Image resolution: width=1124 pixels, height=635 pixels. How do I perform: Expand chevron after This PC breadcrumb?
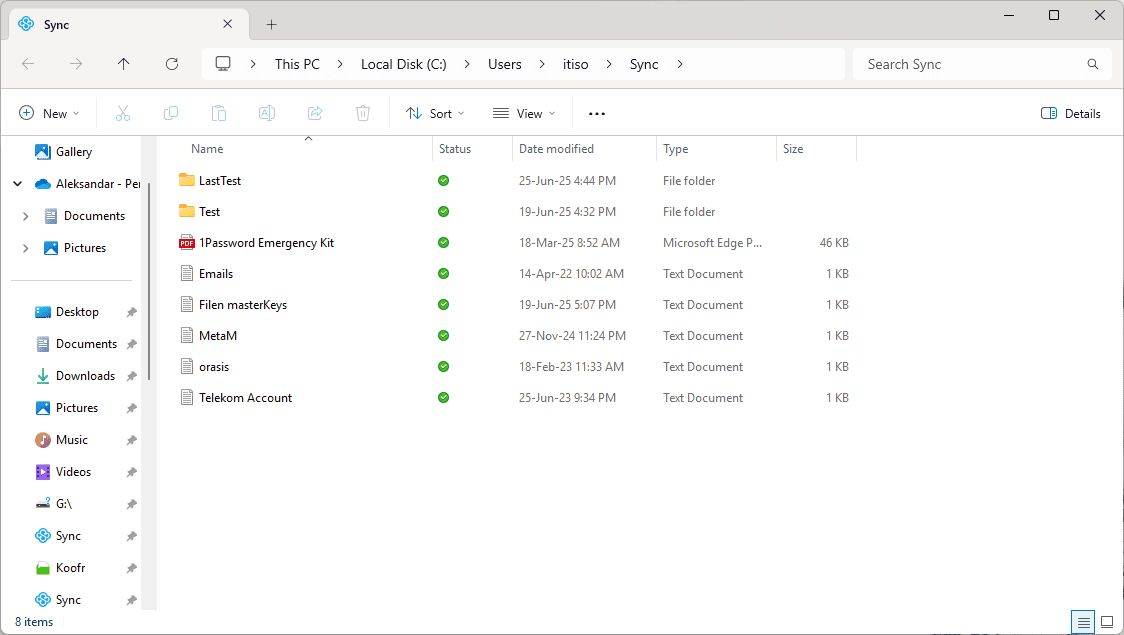click(340, 64)
